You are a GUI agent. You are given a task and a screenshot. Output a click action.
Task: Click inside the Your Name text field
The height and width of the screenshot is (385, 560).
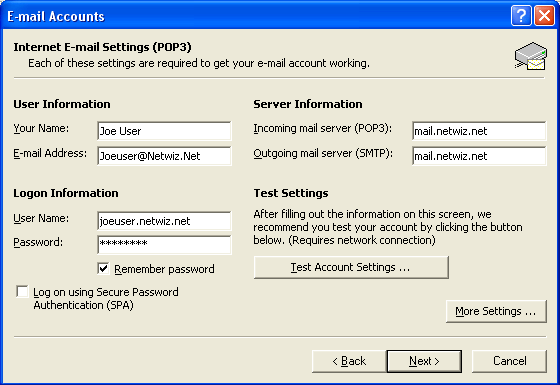pyautogui.click(x=164, y=131)
